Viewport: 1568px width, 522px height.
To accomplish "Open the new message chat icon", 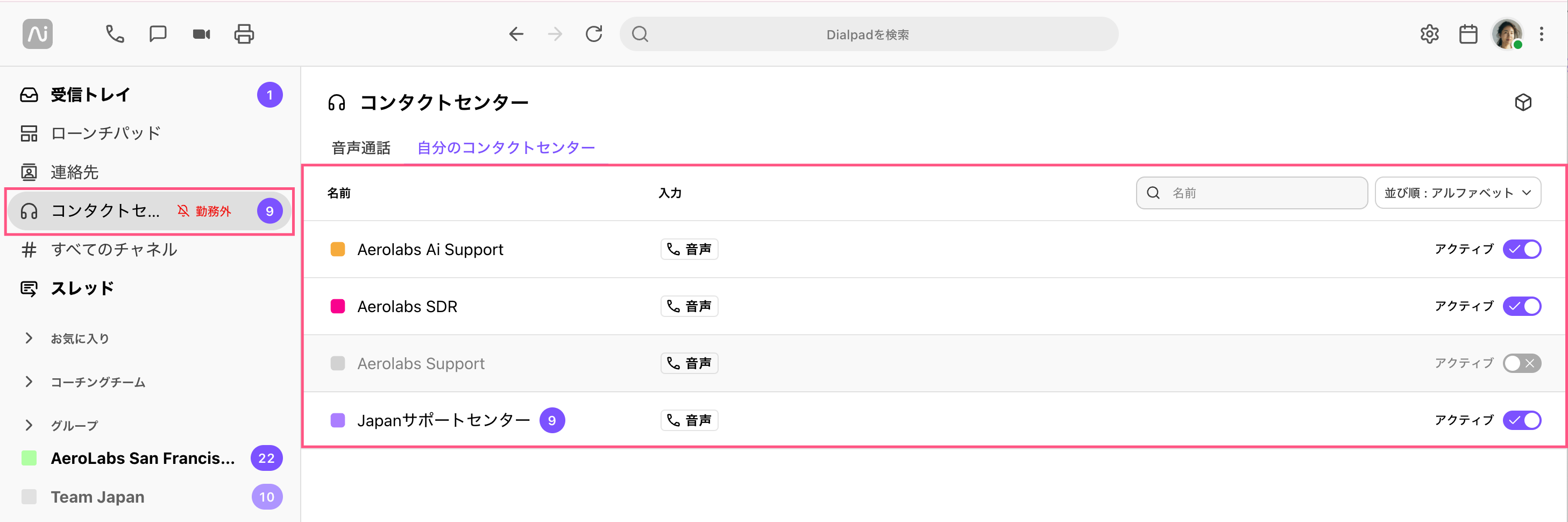I will click(x=158, y=34).
